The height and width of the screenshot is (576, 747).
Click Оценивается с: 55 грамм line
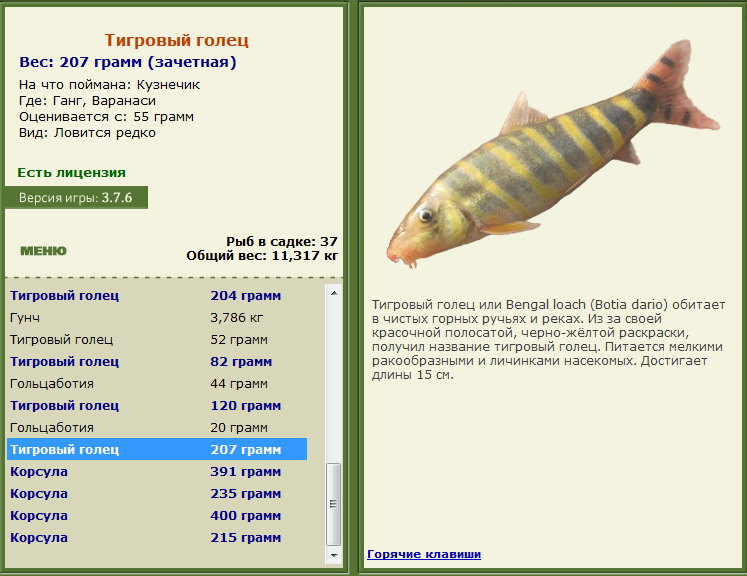tap(106, 117)
